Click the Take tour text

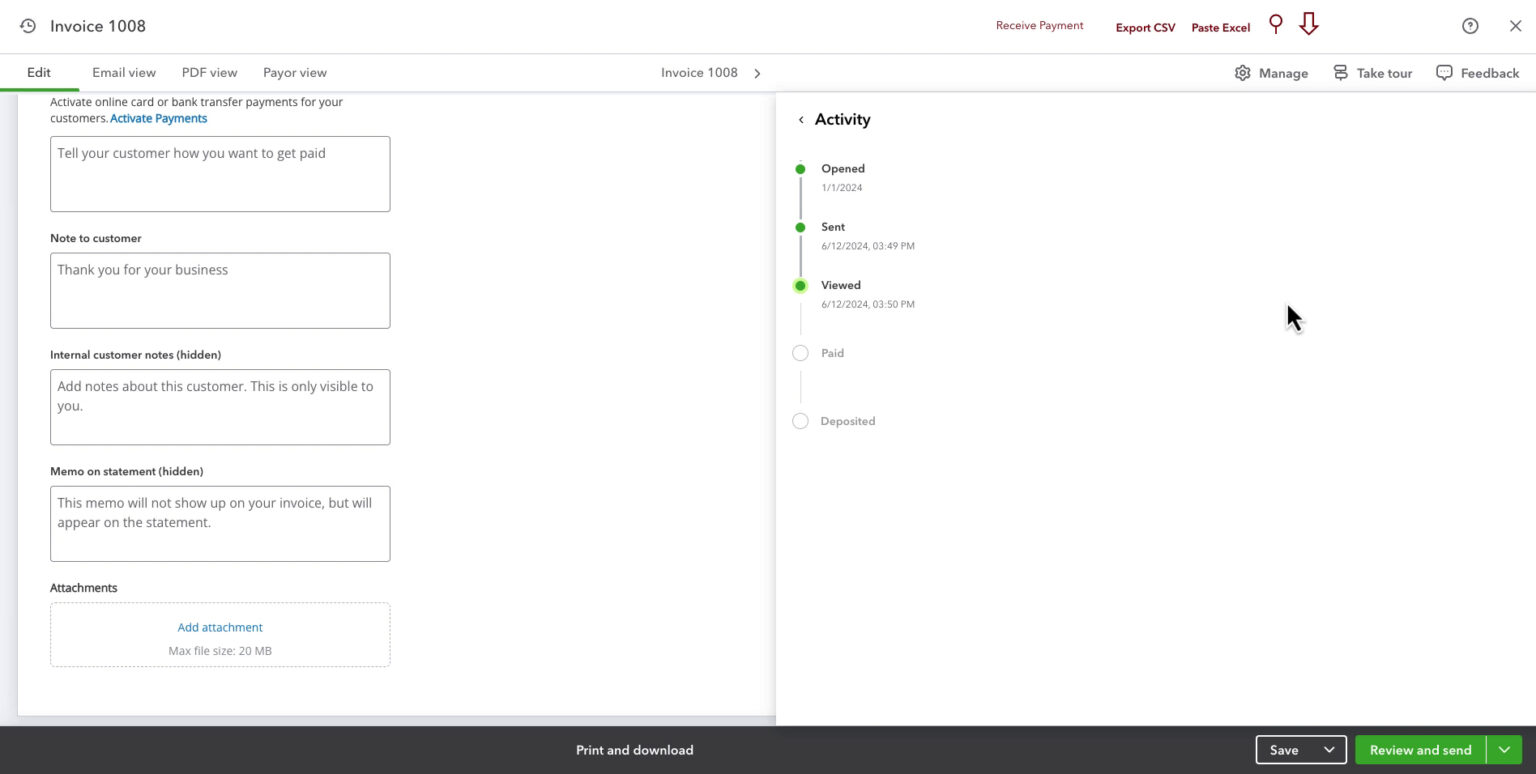click(x=1385, y=73)
